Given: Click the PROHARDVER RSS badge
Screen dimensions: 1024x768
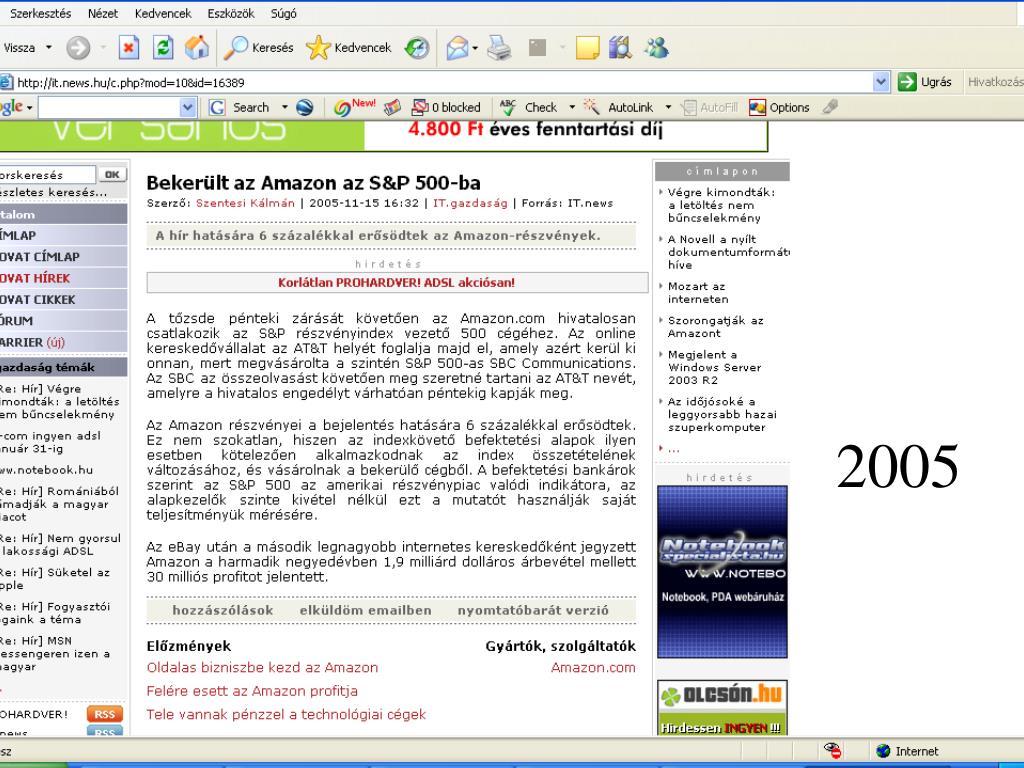Looking at the screenshot, I should point(104,714).
